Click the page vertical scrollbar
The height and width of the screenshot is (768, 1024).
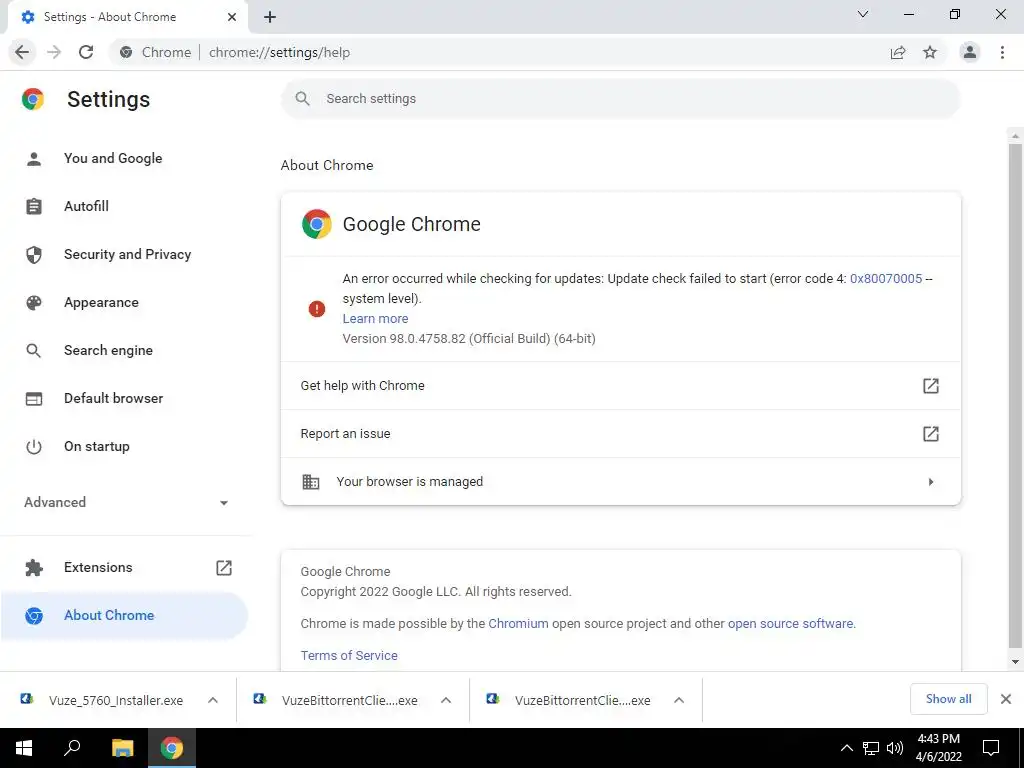point(1015,396)
